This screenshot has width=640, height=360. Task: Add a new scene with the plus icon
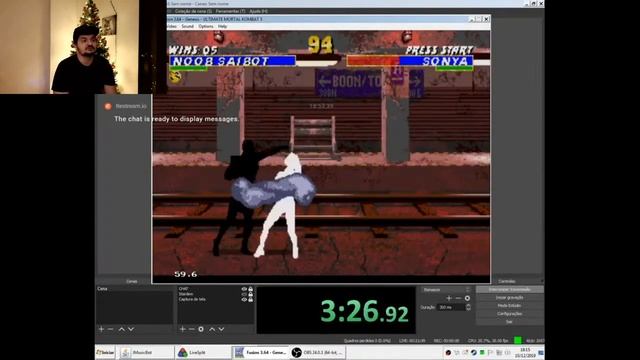click(x=101, y=329)
